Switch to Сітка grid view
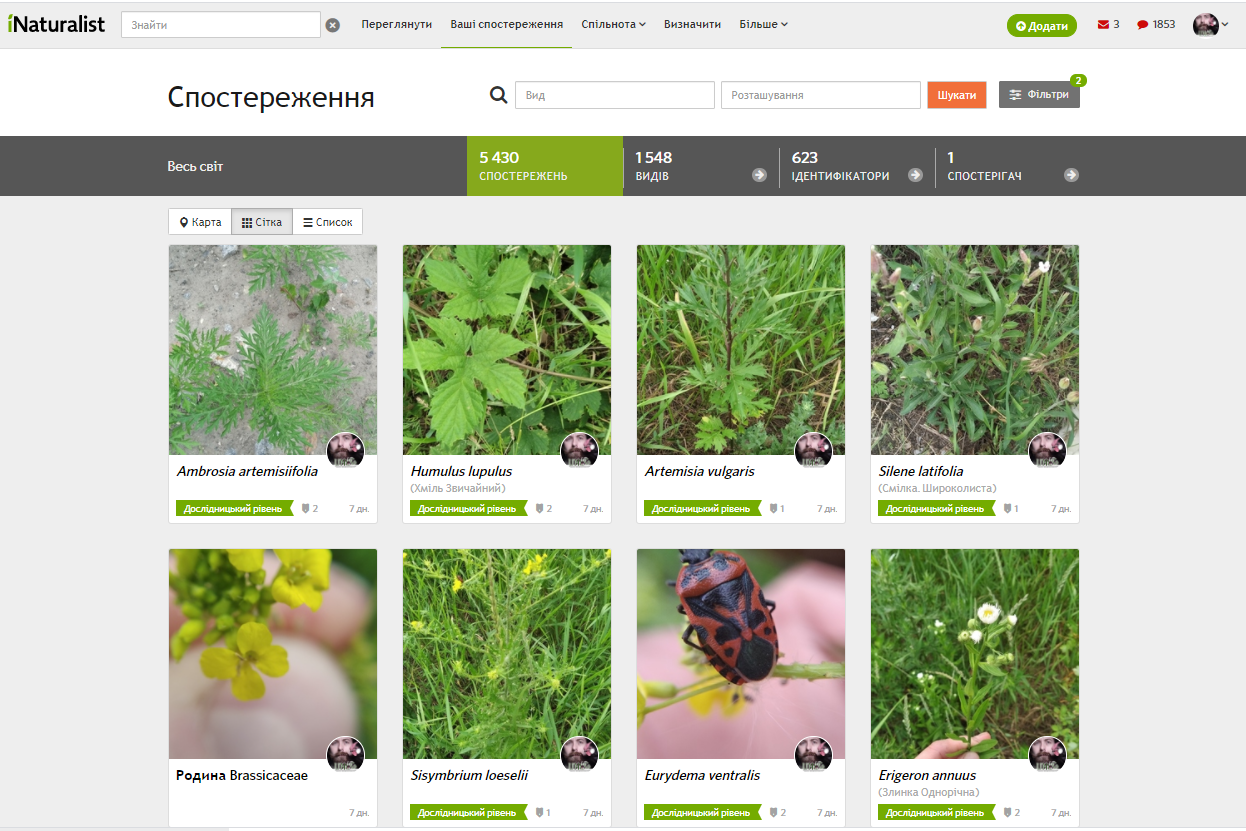 coord(262,222)
